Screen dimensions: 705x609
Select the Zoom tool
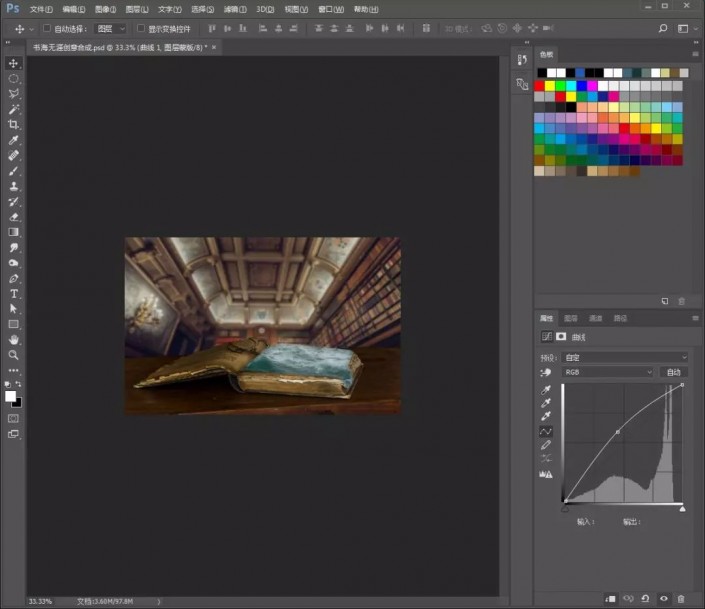point(13,355)
